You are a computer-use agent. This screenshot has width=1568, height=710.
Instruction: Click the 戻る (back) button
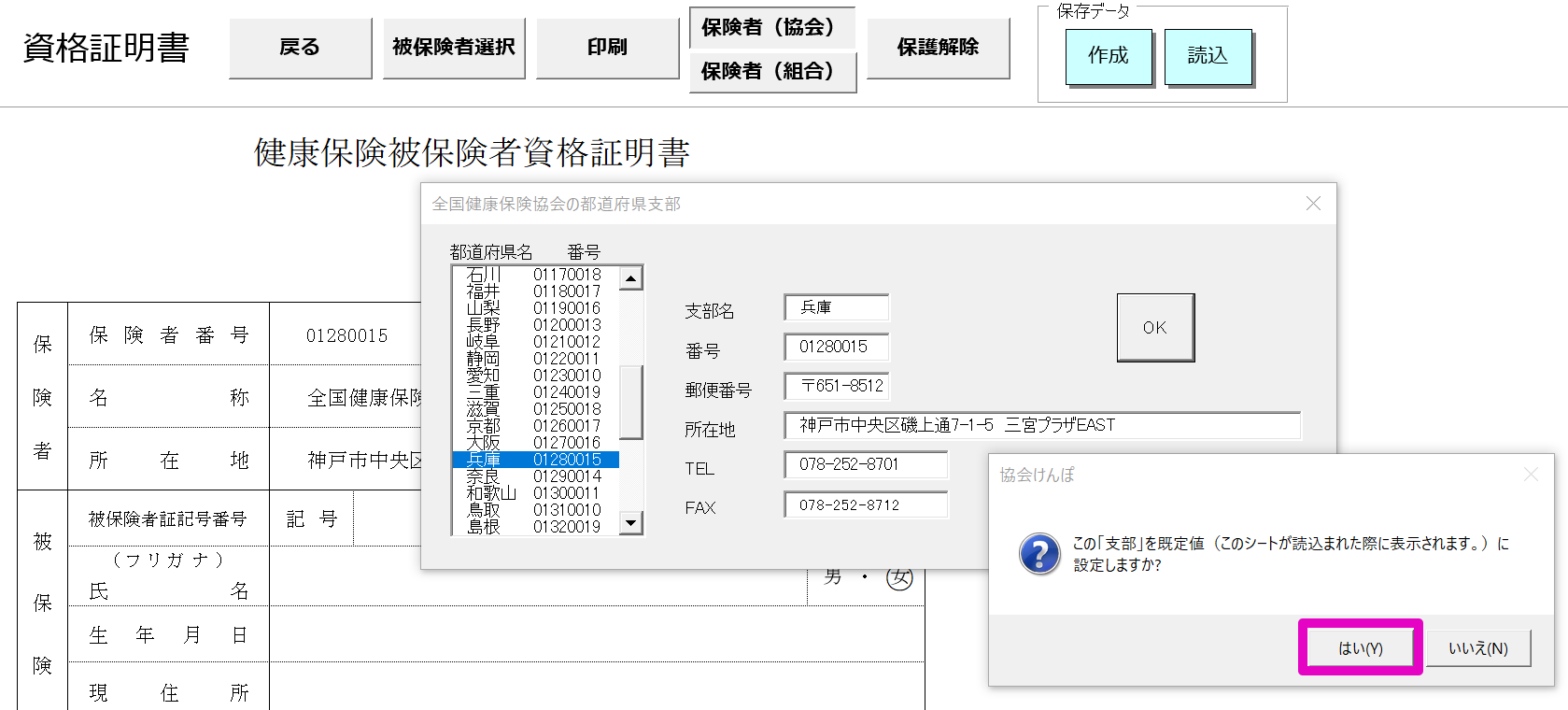point(300,48)
